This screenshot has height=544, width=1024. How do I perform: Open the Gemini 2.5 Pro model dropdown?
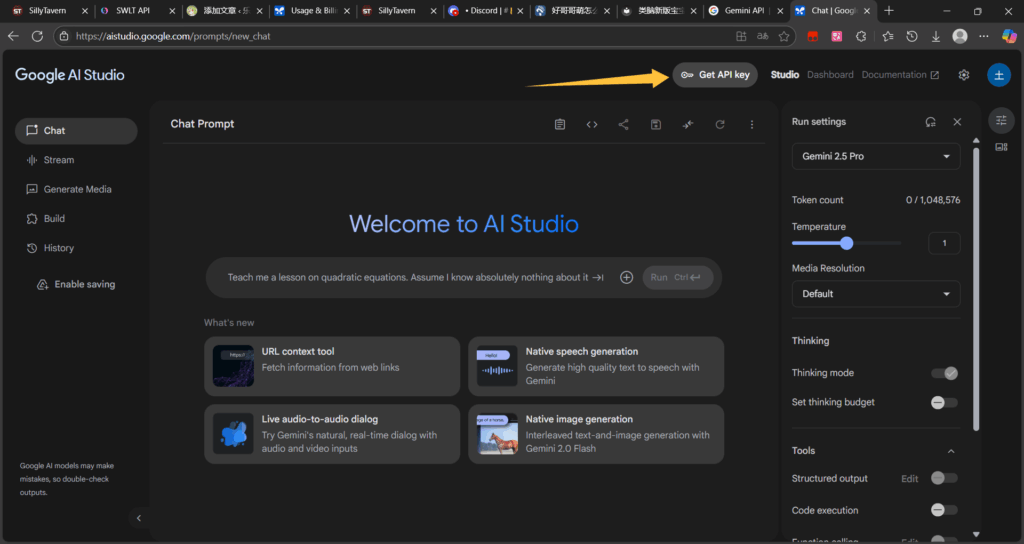(x=875, y=157)
